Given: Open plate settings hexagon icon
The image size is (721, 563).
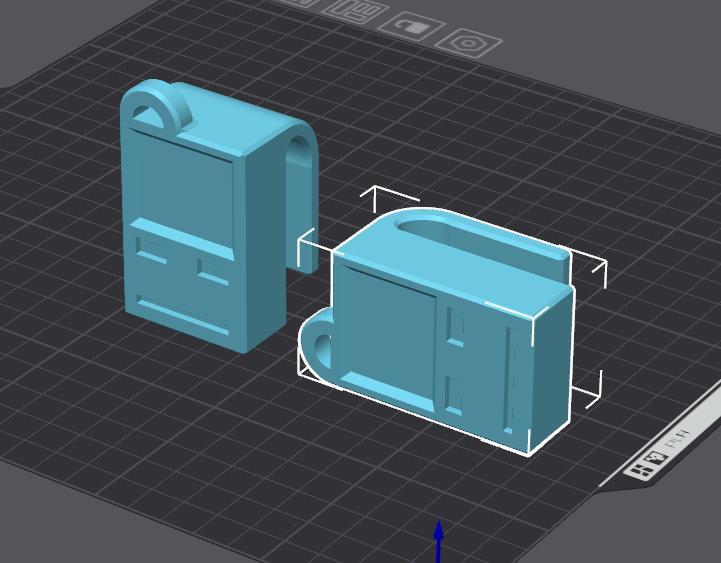Looking at the screenshot, I should [469, 44].
